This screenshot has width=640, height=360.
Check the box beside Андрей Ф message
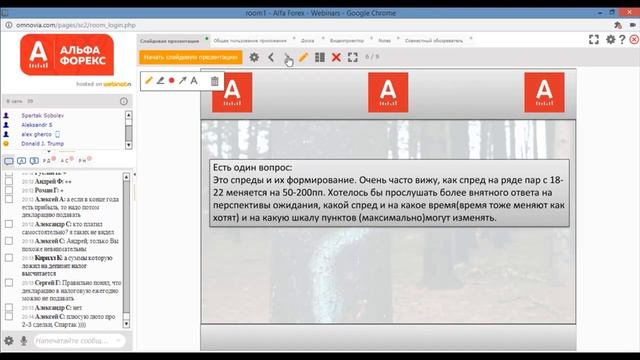[9, 181]
